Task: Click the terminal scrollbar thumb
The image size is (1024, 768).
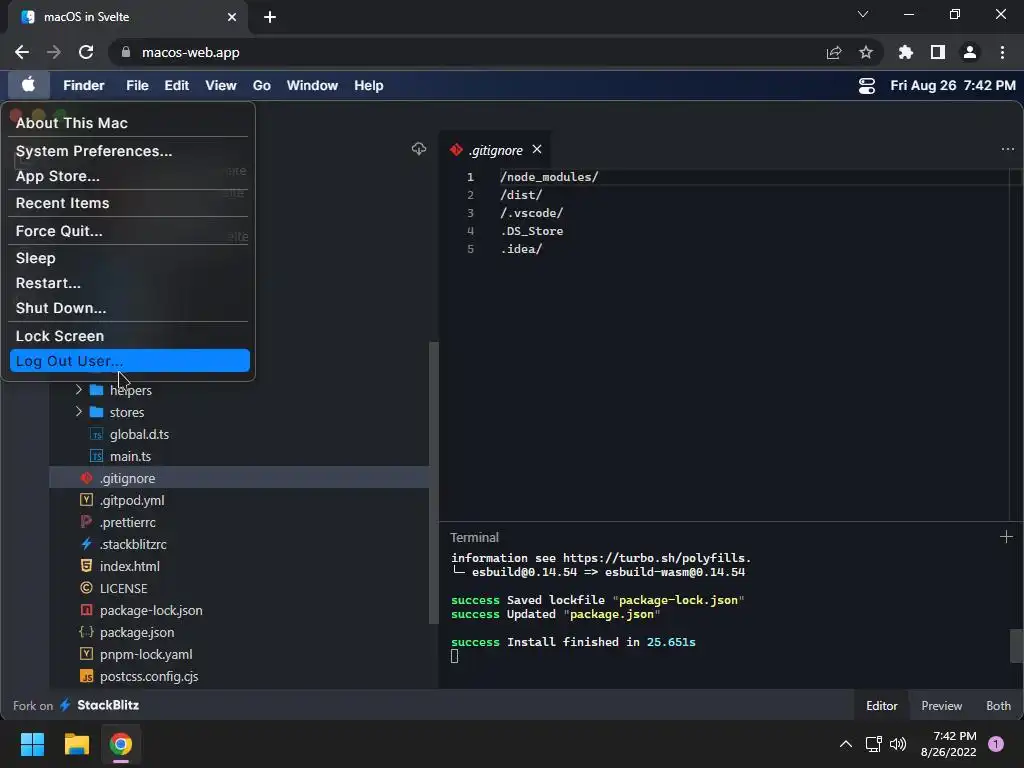Action: coord(1016,645)
